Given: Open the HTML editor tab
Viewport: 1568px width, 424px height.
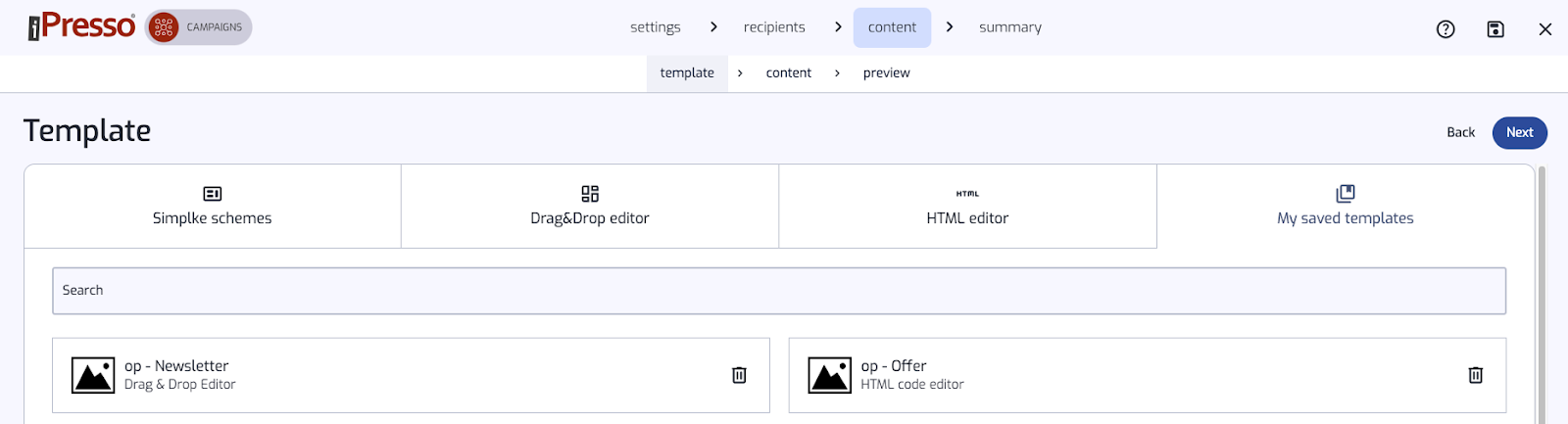Looking at the screenshot, I should [967, 206].
